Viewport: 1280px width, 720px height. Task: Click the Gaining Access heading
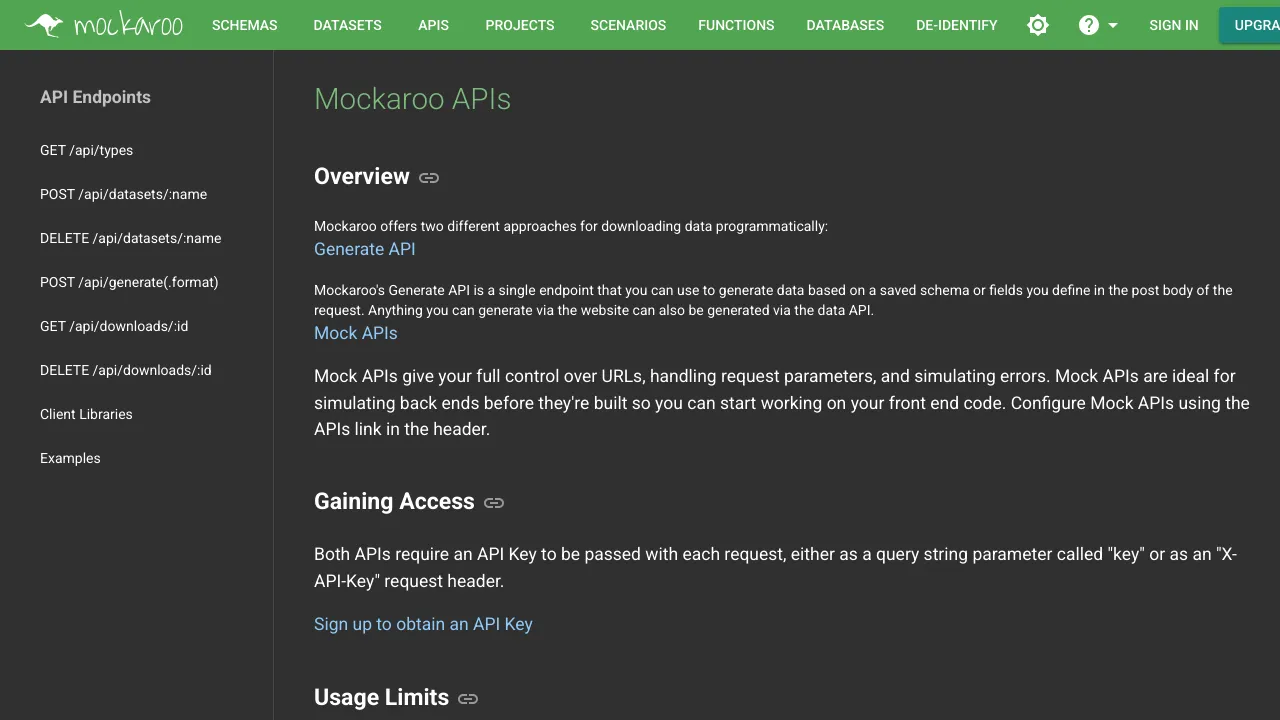[394, 501]
